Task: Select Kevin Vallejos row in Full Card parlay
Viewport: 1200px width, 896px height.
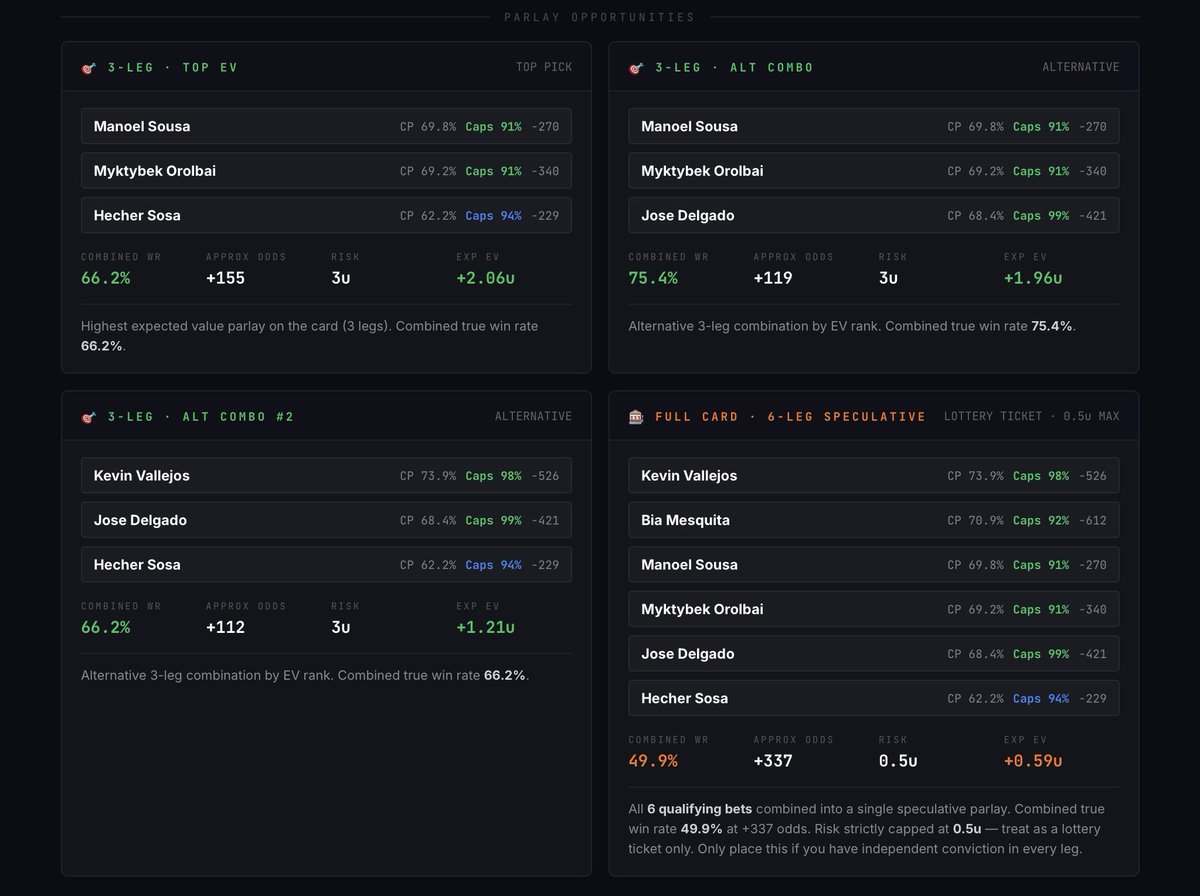Action: [x=874, y=476]
